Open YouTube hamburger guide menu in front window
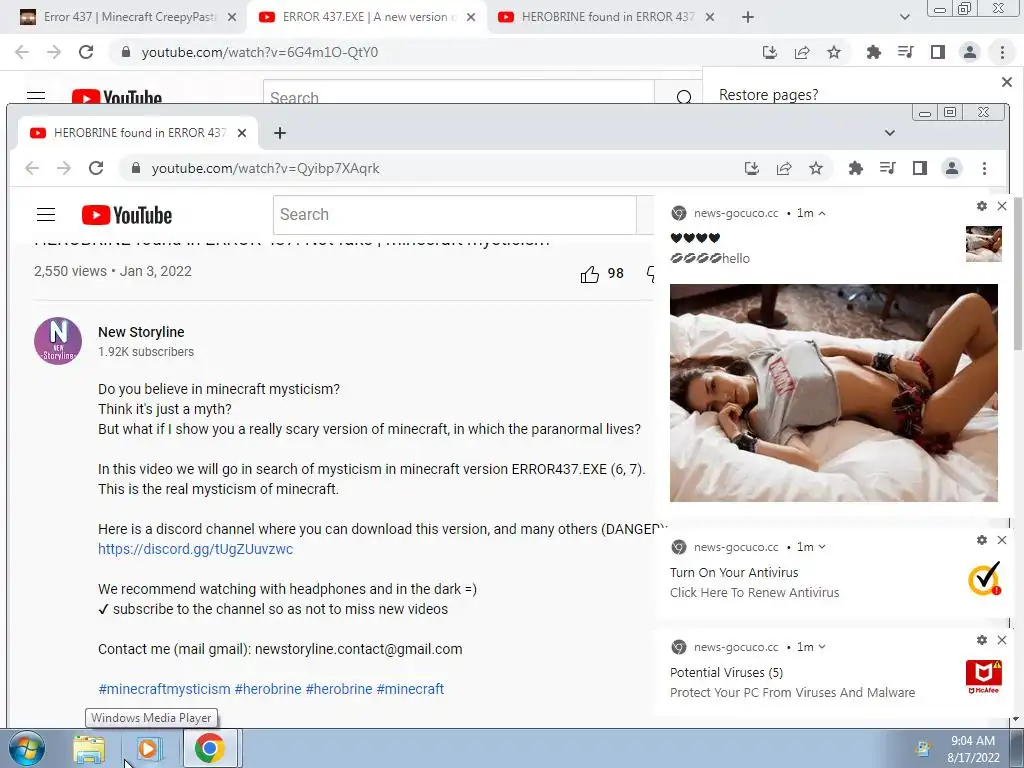1024x768 pixels. click(46, 215)
